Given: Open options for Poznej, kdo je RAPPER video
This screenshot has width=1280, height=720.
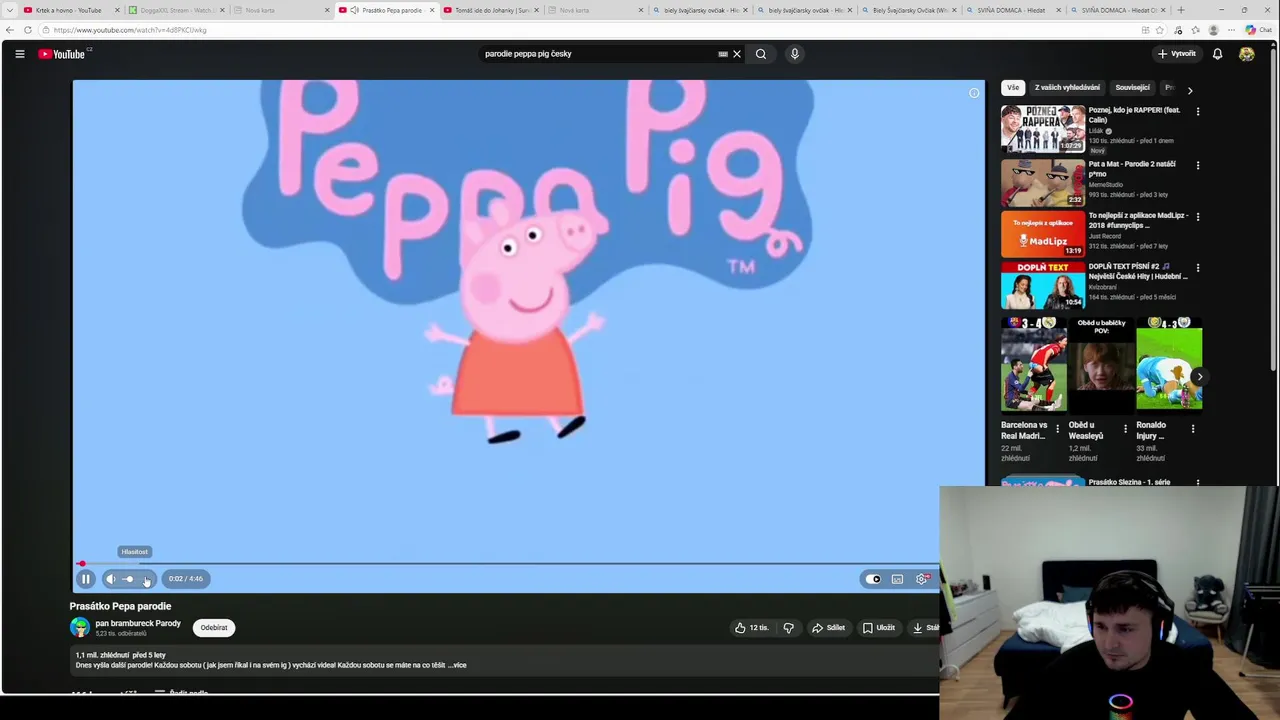Looking at the screenshot, I should pyautogui.click(x=1198, y=111).
